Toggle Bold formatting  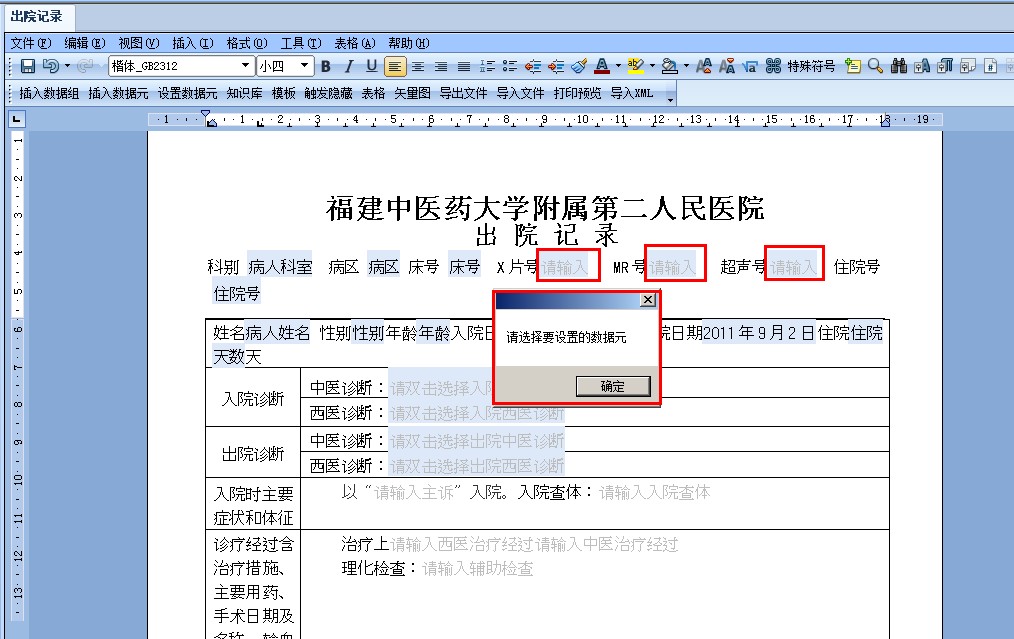(x=326, y=66)
